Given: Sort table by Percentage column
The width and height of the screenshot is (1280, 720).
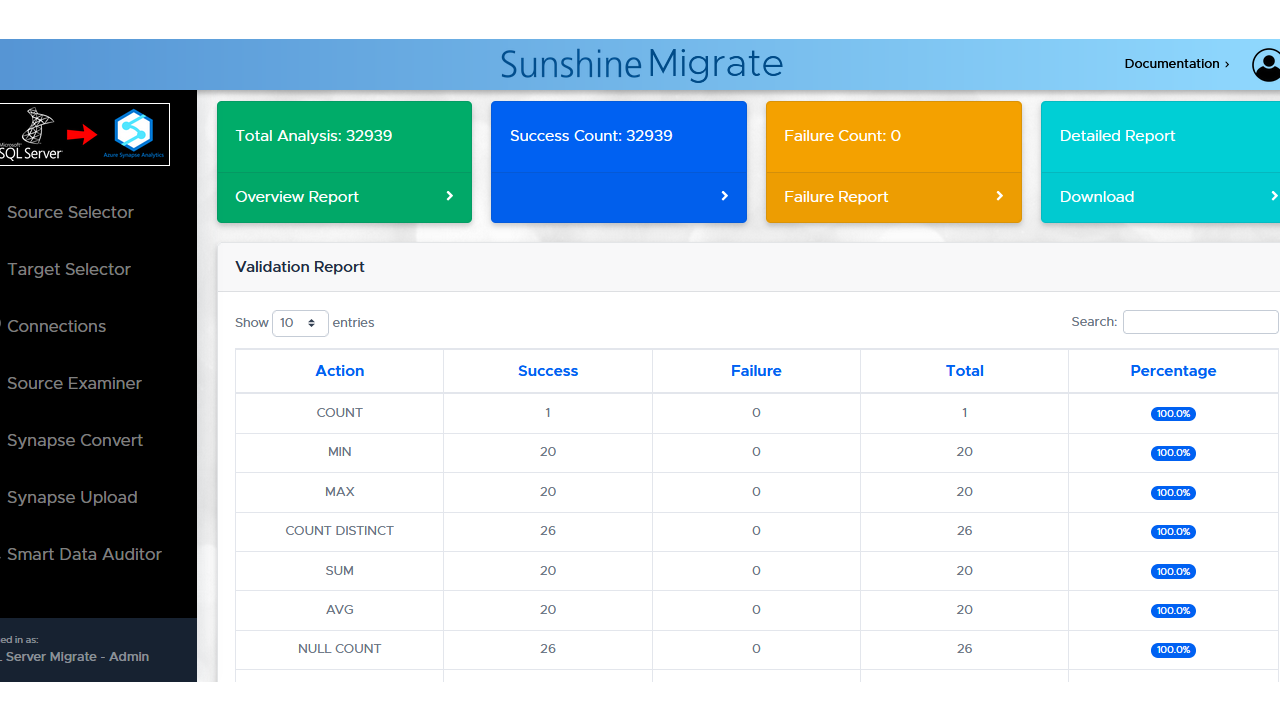Looking at the screenshot, I should pos(1173,371).
